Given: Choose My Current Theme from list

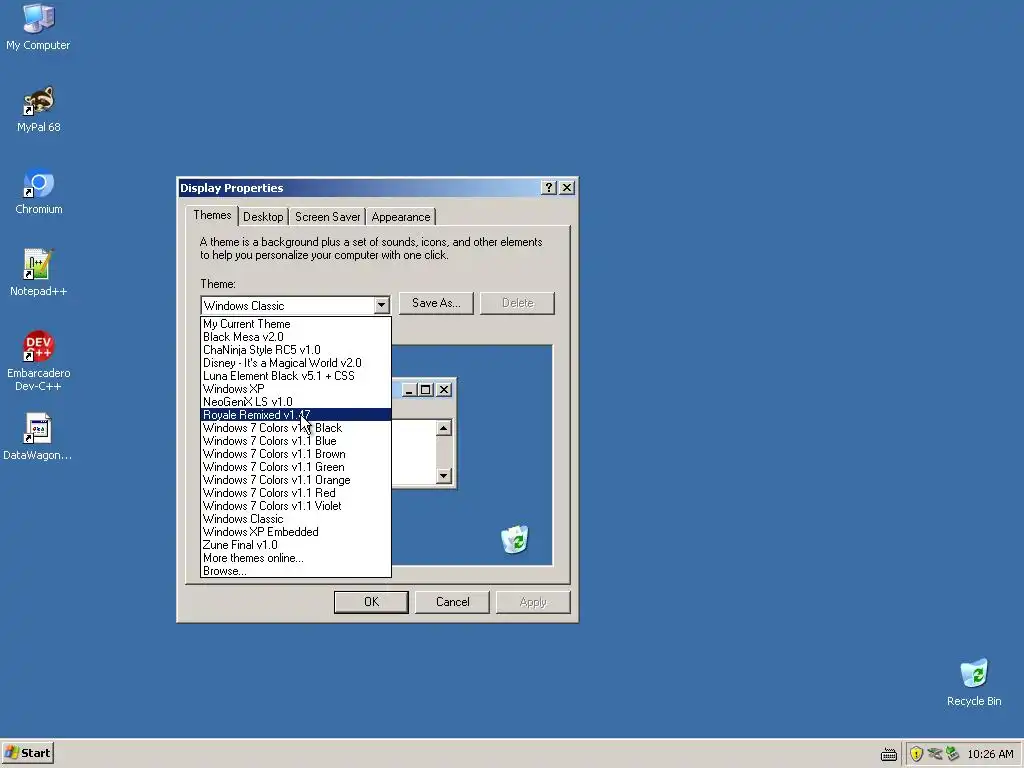Looking at the screenshot, I should coord(296,324).
